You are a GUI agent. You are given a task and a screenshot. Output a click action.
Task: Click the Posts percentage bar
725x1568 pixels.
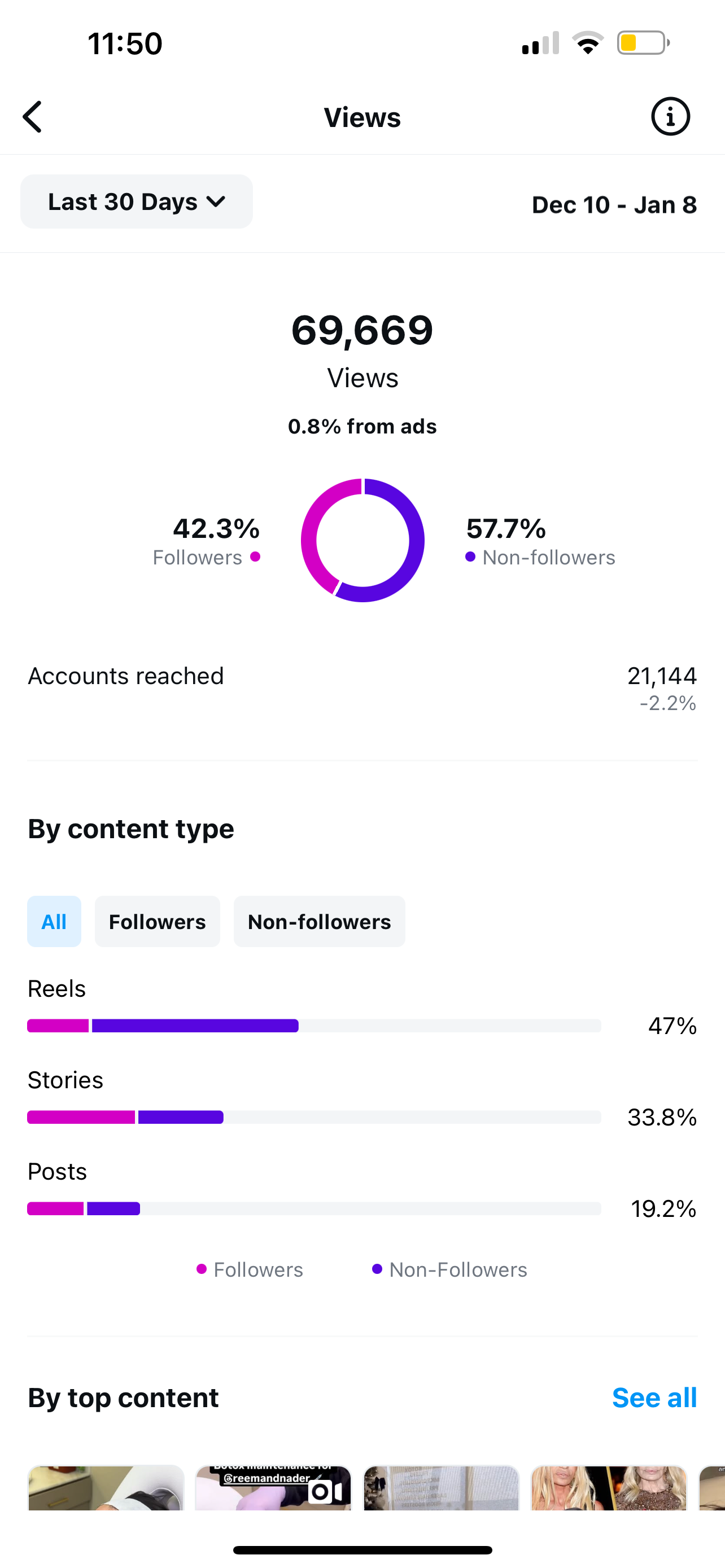[x=314, y=1208]
